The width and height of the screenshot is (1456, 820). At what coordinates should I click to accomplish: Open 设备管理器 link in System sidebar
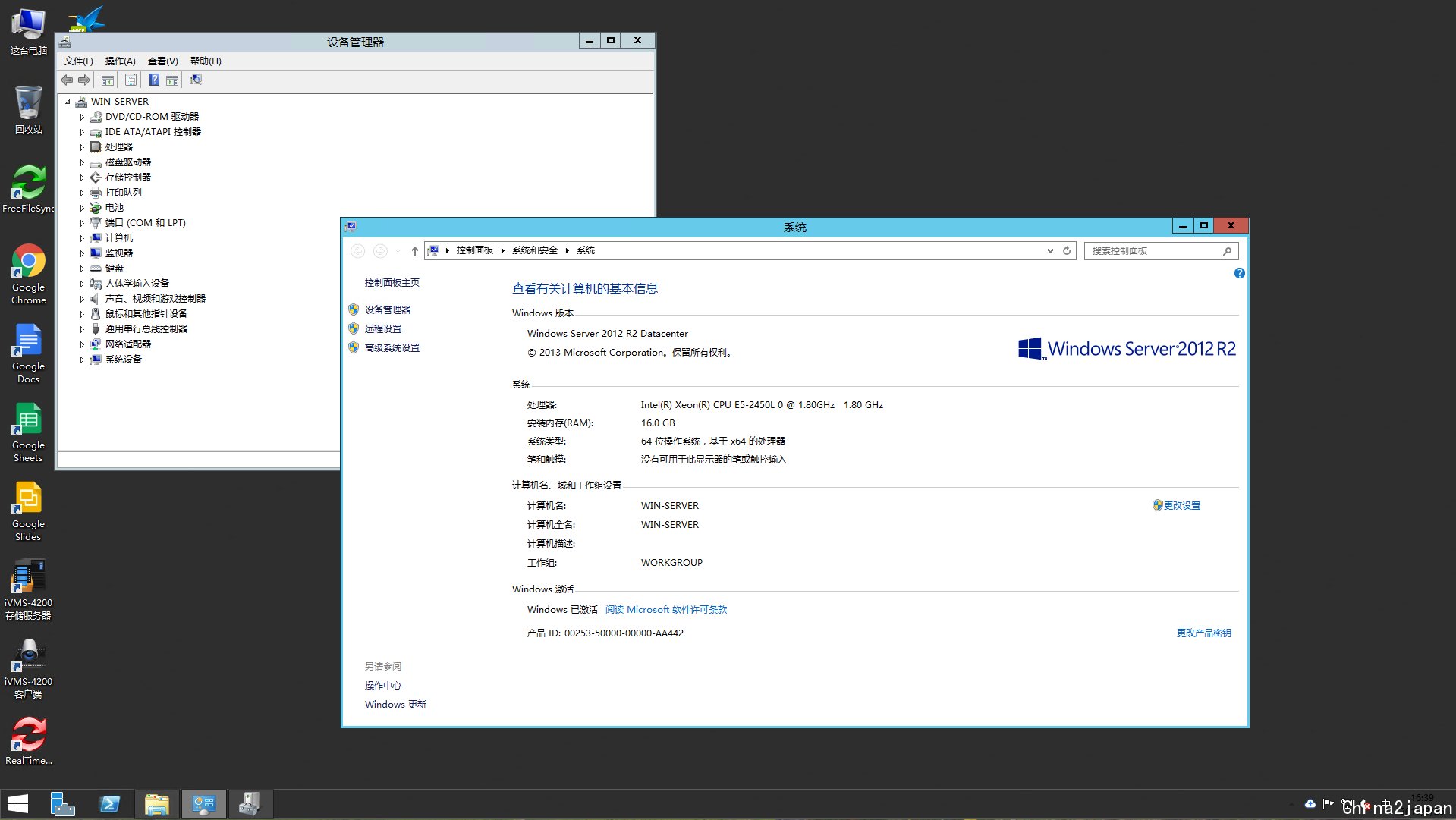388,309
